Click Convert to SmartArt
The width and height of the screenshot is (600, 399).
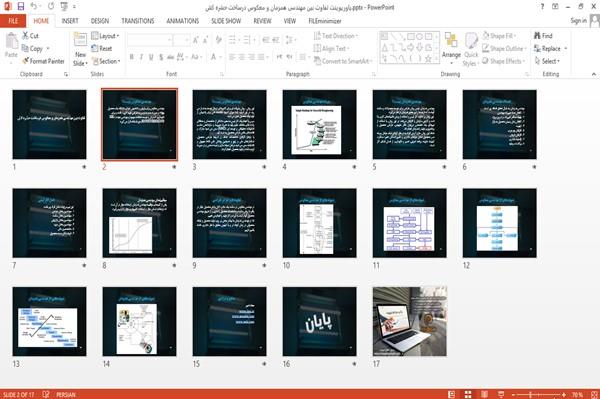pyautogui.click(x=343, y=61)
